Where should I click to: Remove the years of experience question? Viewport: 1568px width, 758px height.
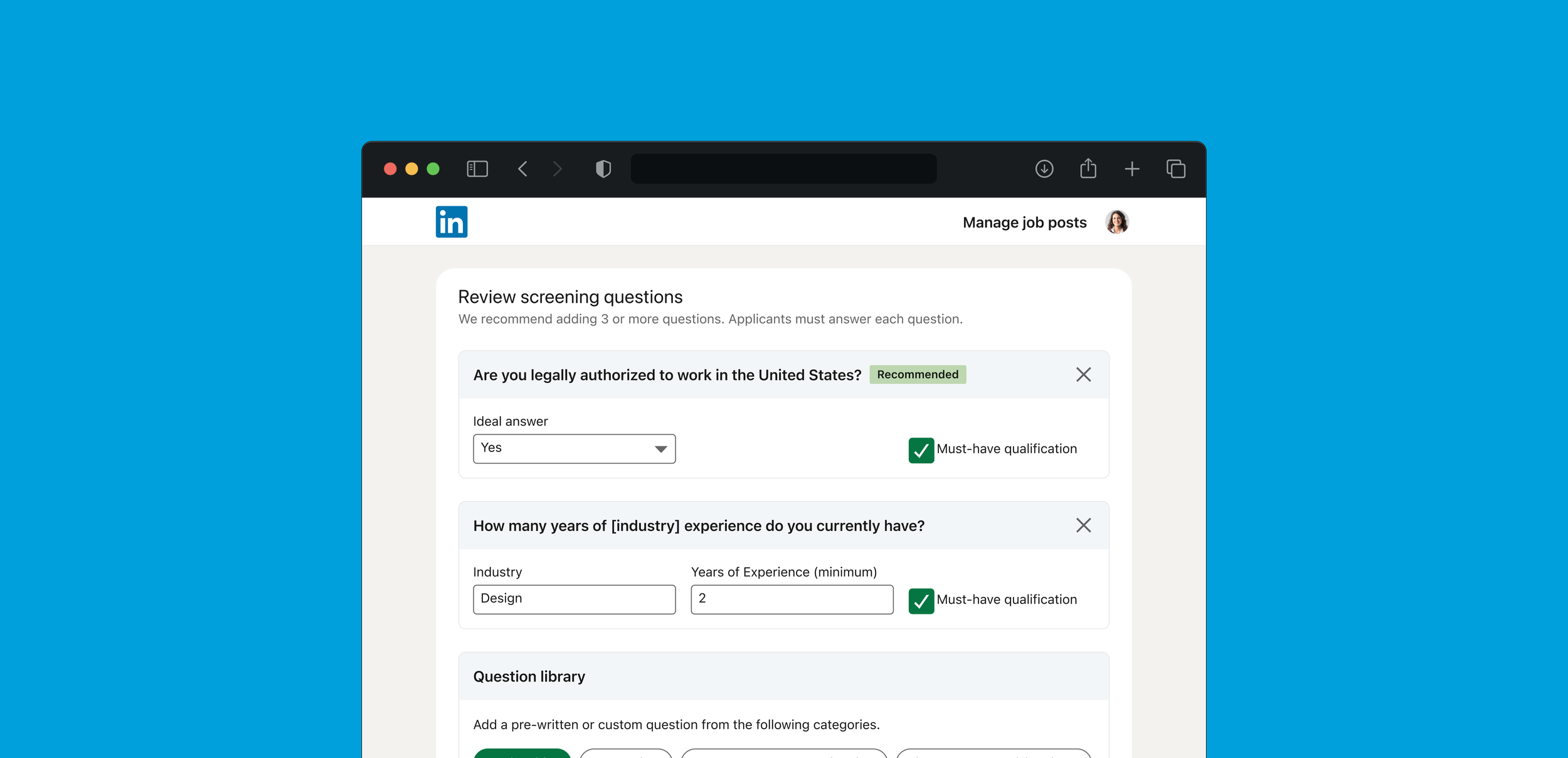tap(1083, 525)
